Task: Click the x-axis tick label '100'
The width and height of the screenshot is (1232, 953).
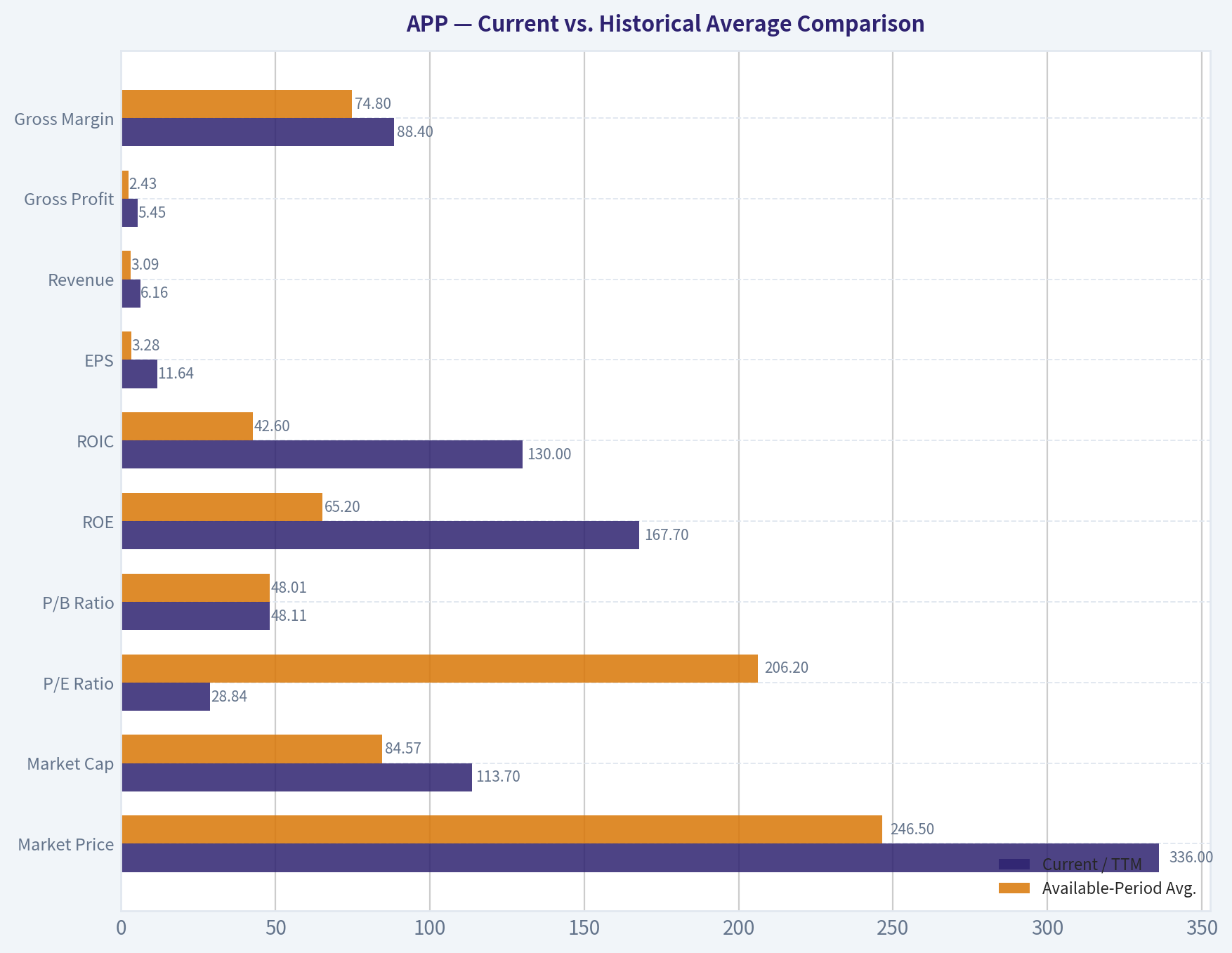Action: click(430, 928)
